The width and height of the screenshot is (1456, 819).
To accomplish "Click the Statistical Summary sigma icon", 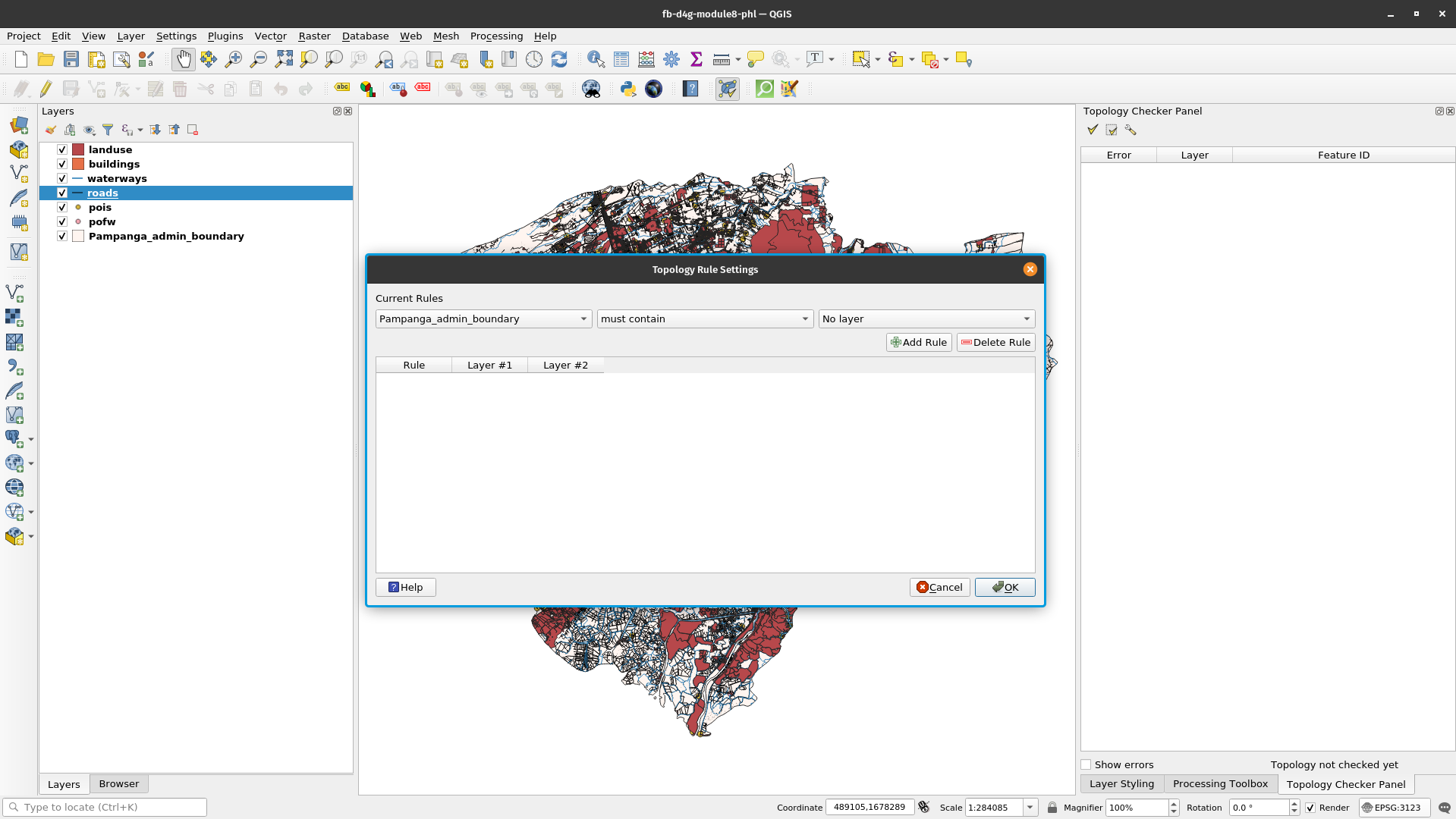I will tap(696, 59).
